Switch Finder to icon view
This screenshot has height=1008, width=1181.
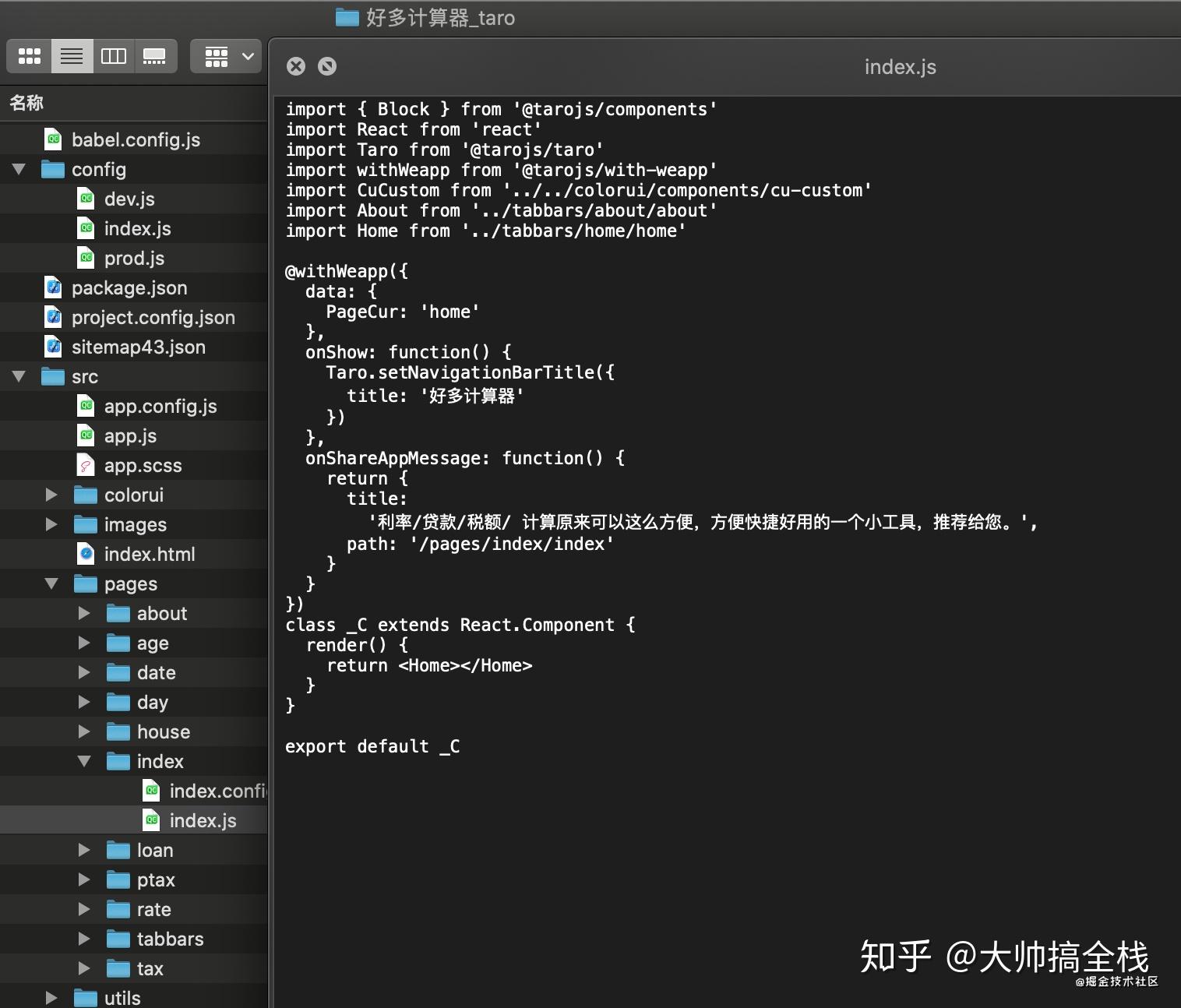coord(30,56)
